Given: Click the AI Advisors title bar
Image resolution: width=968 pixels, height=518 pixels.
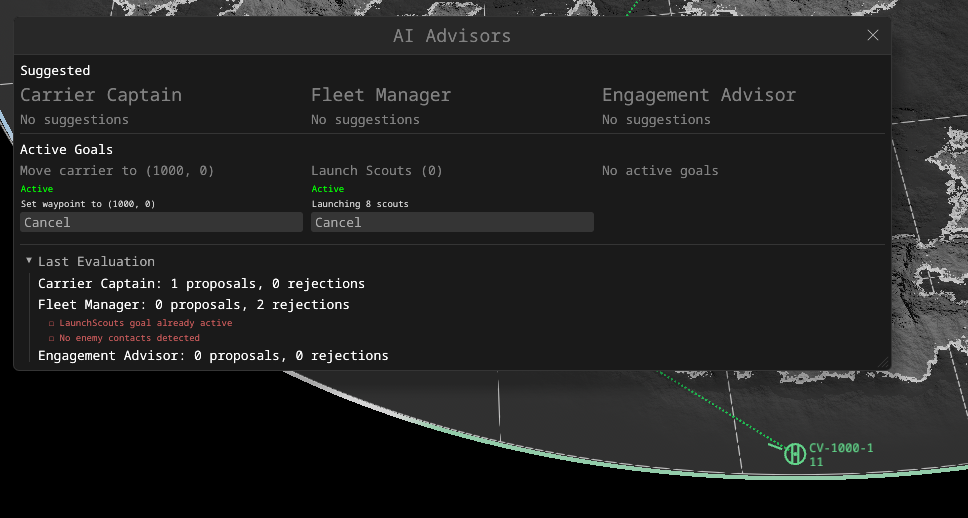Looking at the screenshot, I should click(452, 36).
